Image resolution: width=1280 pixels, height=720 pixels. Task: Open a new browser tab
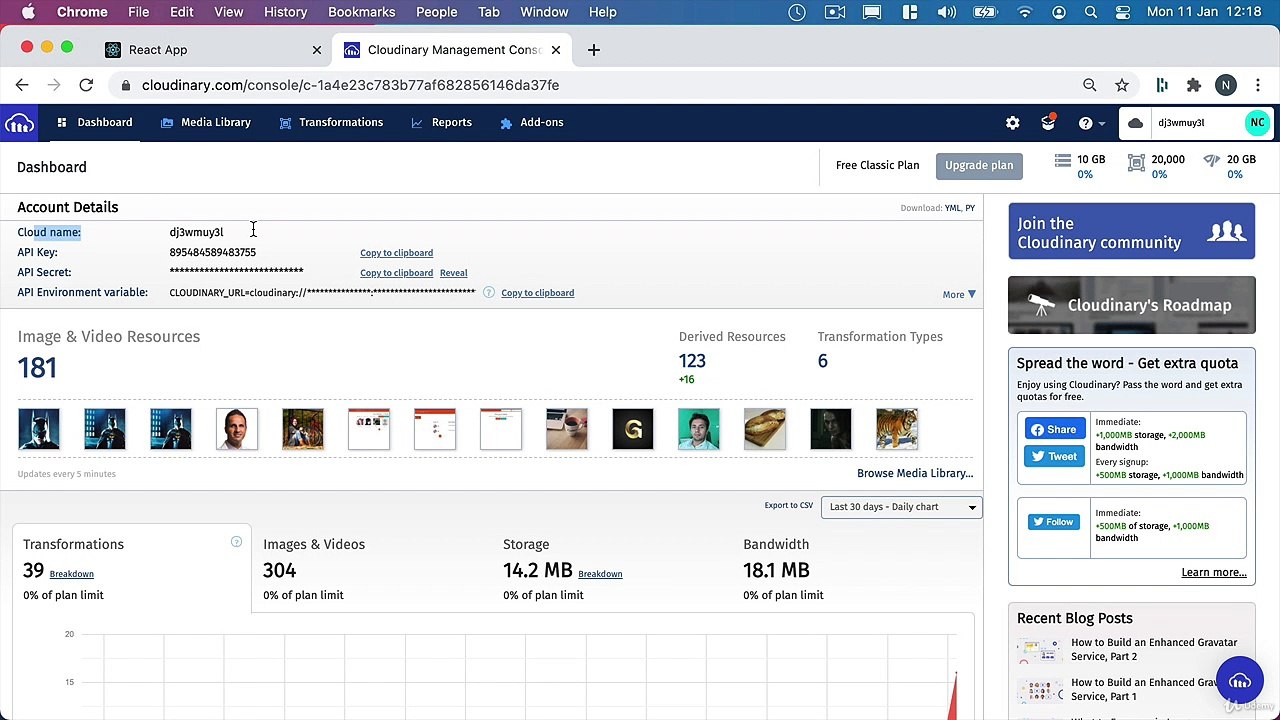pos(594,50)
